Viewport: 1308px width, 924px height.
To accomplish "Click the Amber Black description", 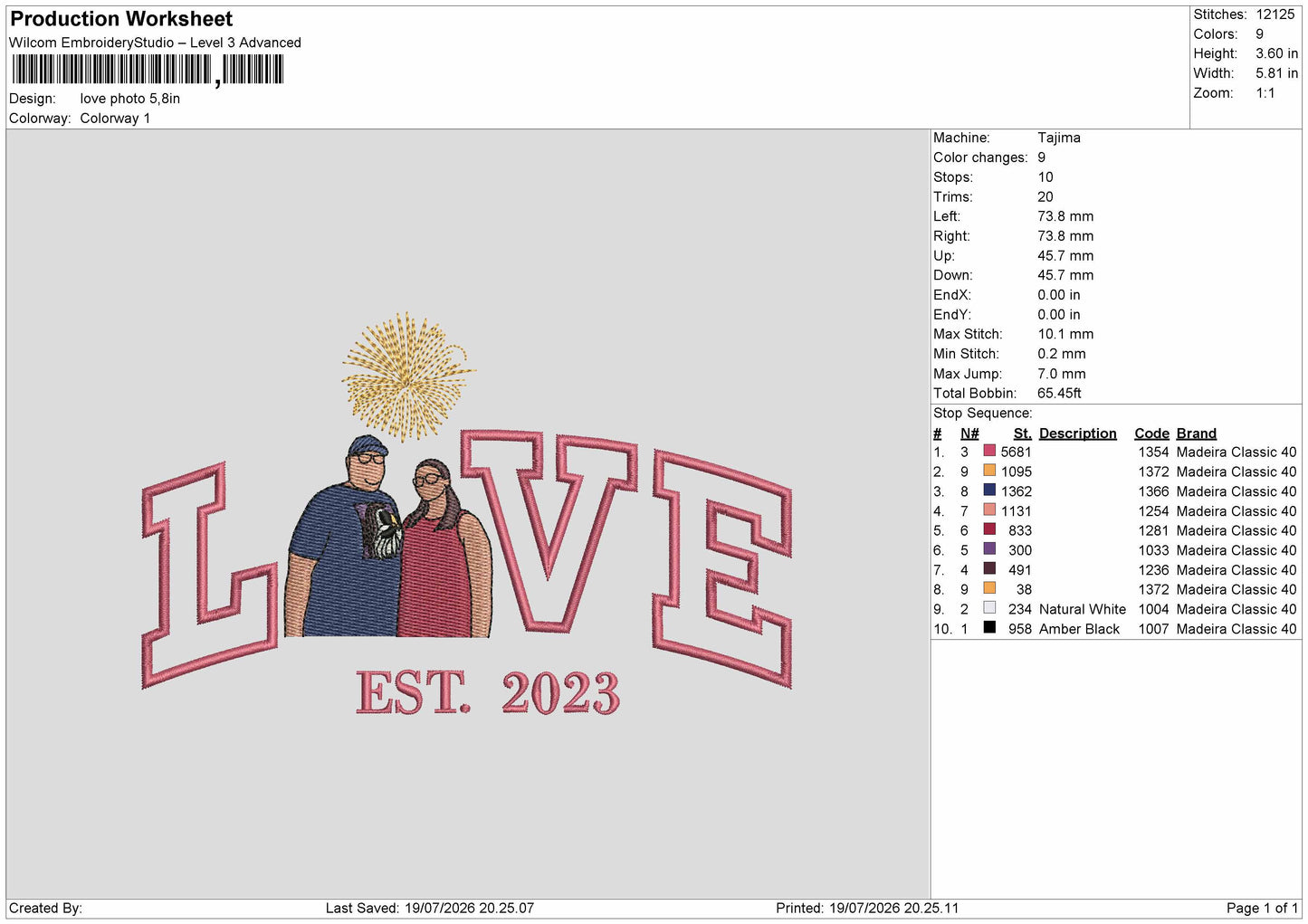I will [x=1079, y=629].
